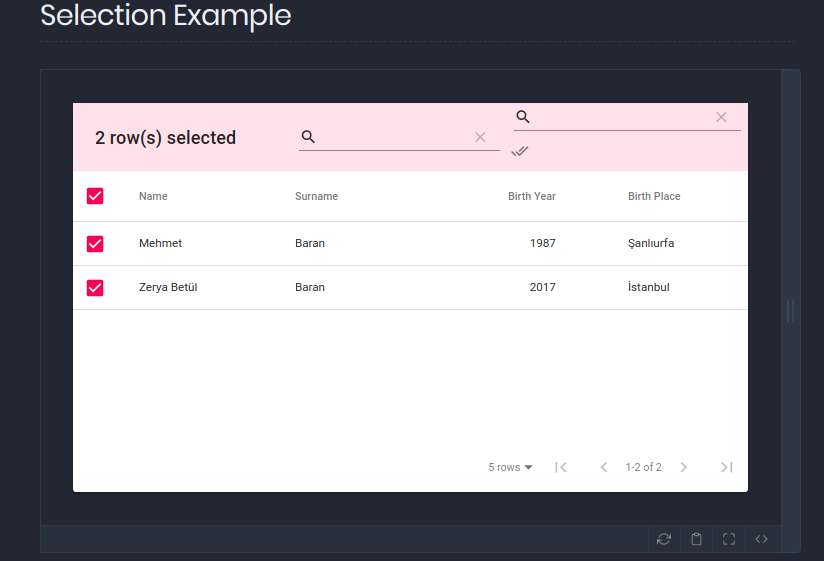Viewport: 824px width, 561px height.
Task: Deselect the Zerya Betül row checkbox
Action: click(95, 288)
